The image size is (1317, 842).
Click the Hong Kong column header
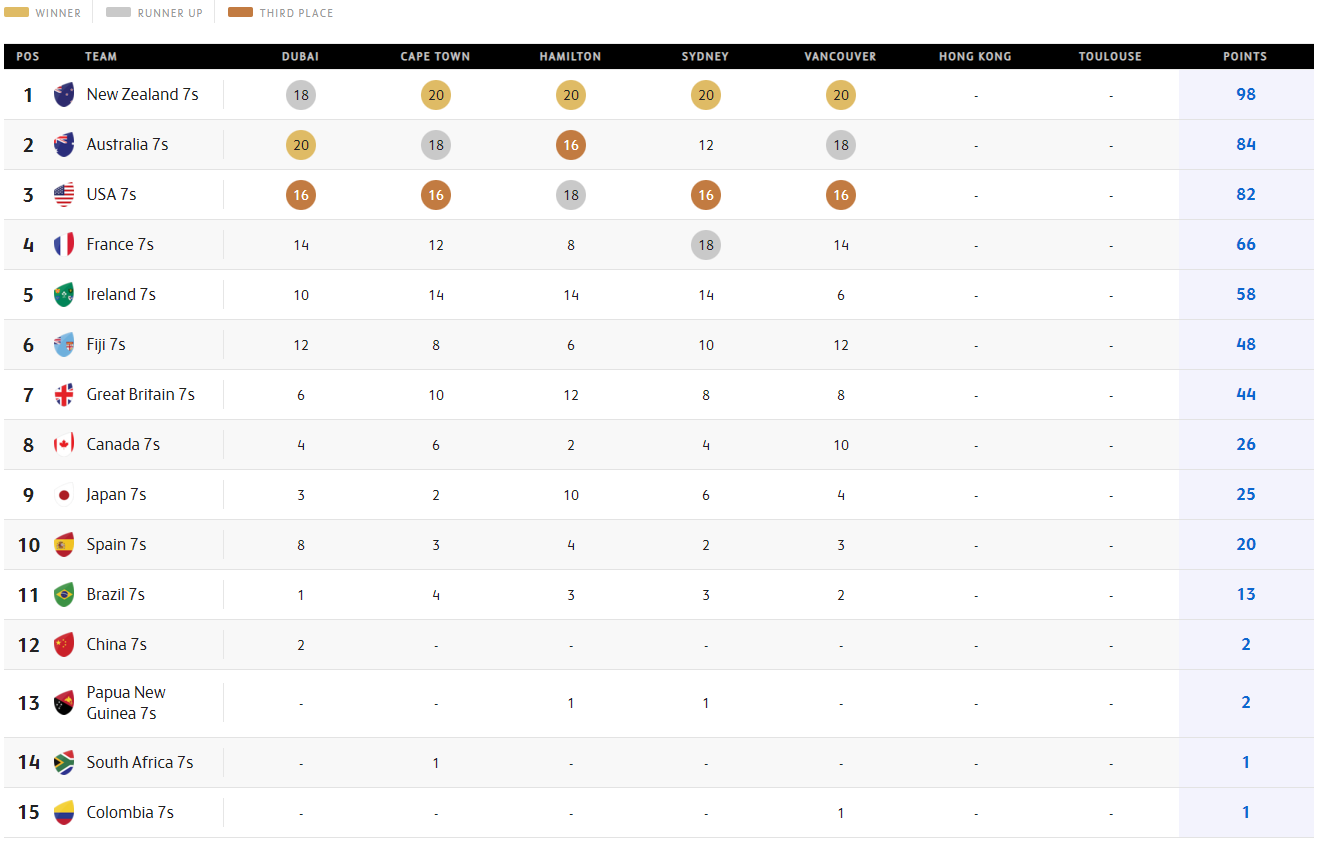pos(975,57)
